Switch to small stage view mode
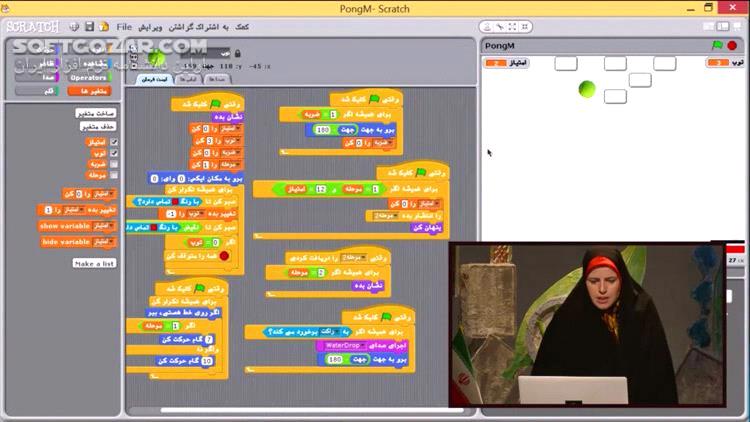Screen dimensions: 750x422 click(708, 26)
